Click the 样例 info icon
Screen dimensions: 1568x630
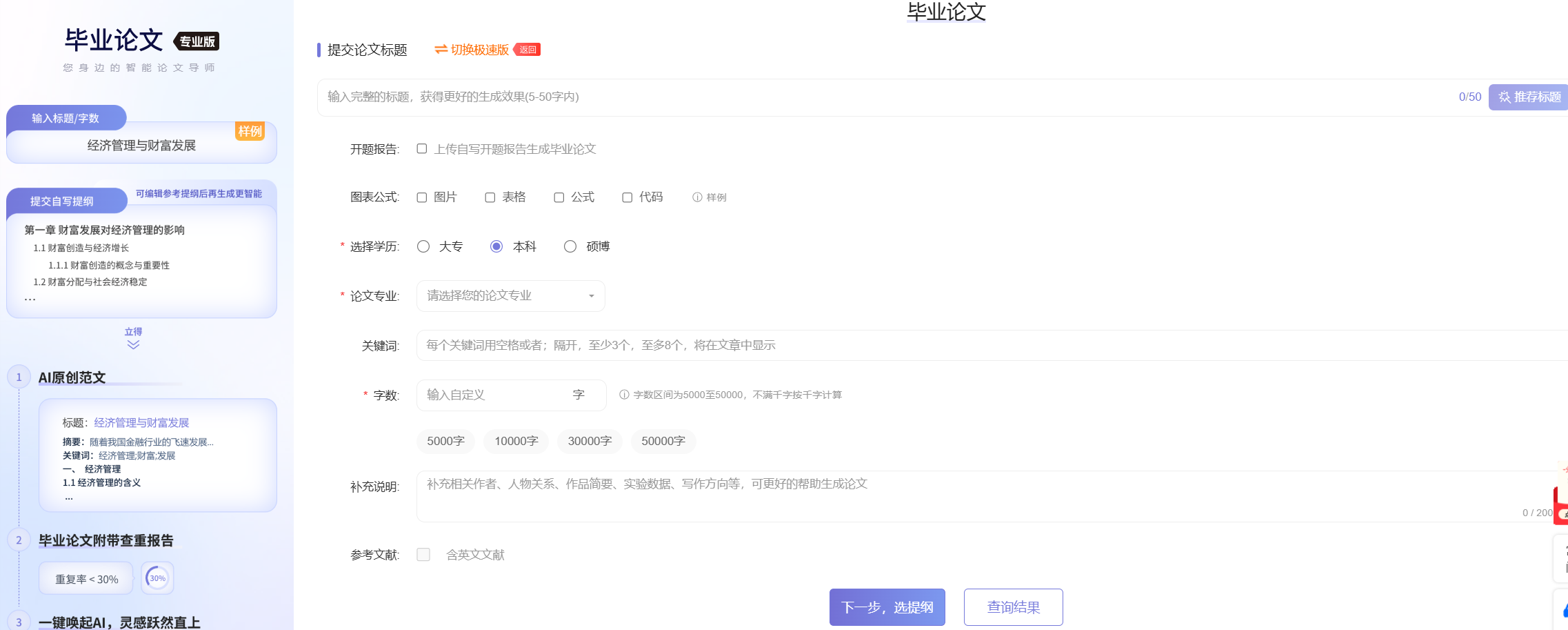(697, 197)
